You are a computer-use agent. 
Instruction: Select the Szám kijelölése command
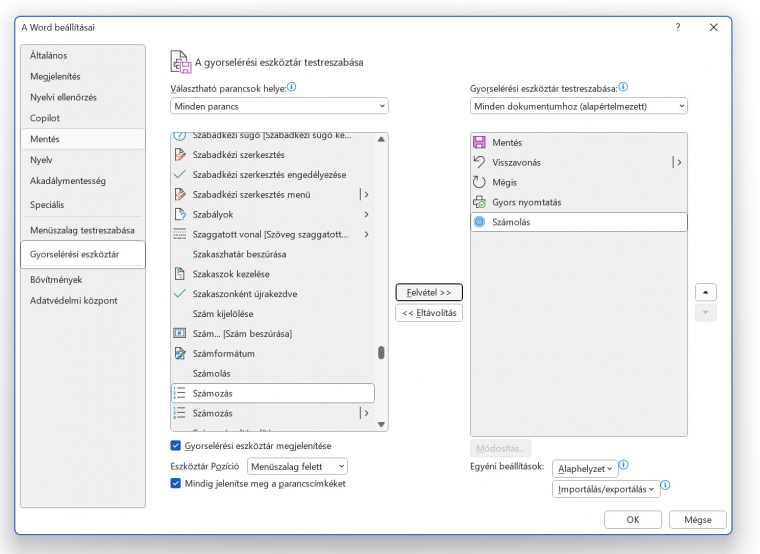coord(273,314)
